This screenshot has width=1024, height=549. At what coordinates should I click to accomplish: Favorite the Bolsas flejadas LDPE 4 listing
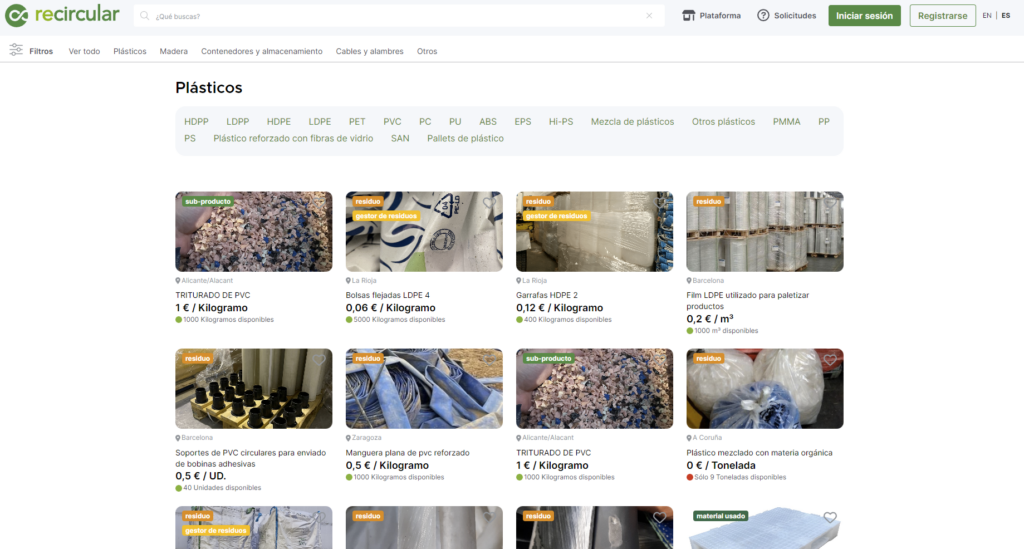(x=488, y=203)
